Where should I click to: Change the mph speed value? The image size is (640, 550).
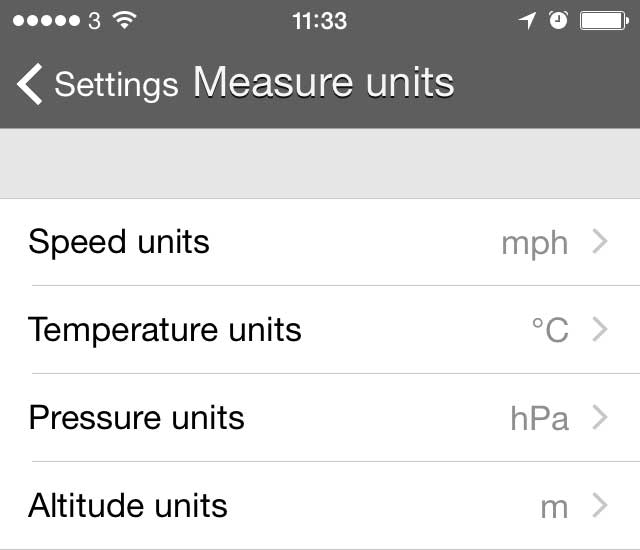click(x=534, y=243)
